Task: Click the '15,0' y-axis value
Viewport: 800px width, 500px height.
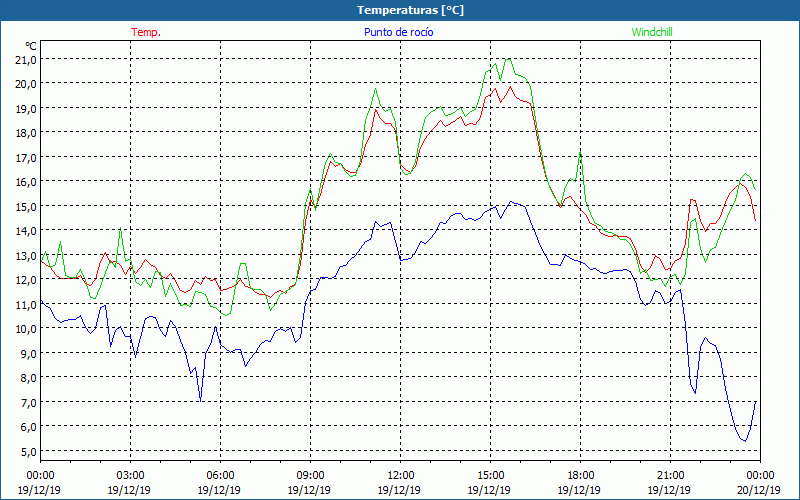Action: [27, 206]
